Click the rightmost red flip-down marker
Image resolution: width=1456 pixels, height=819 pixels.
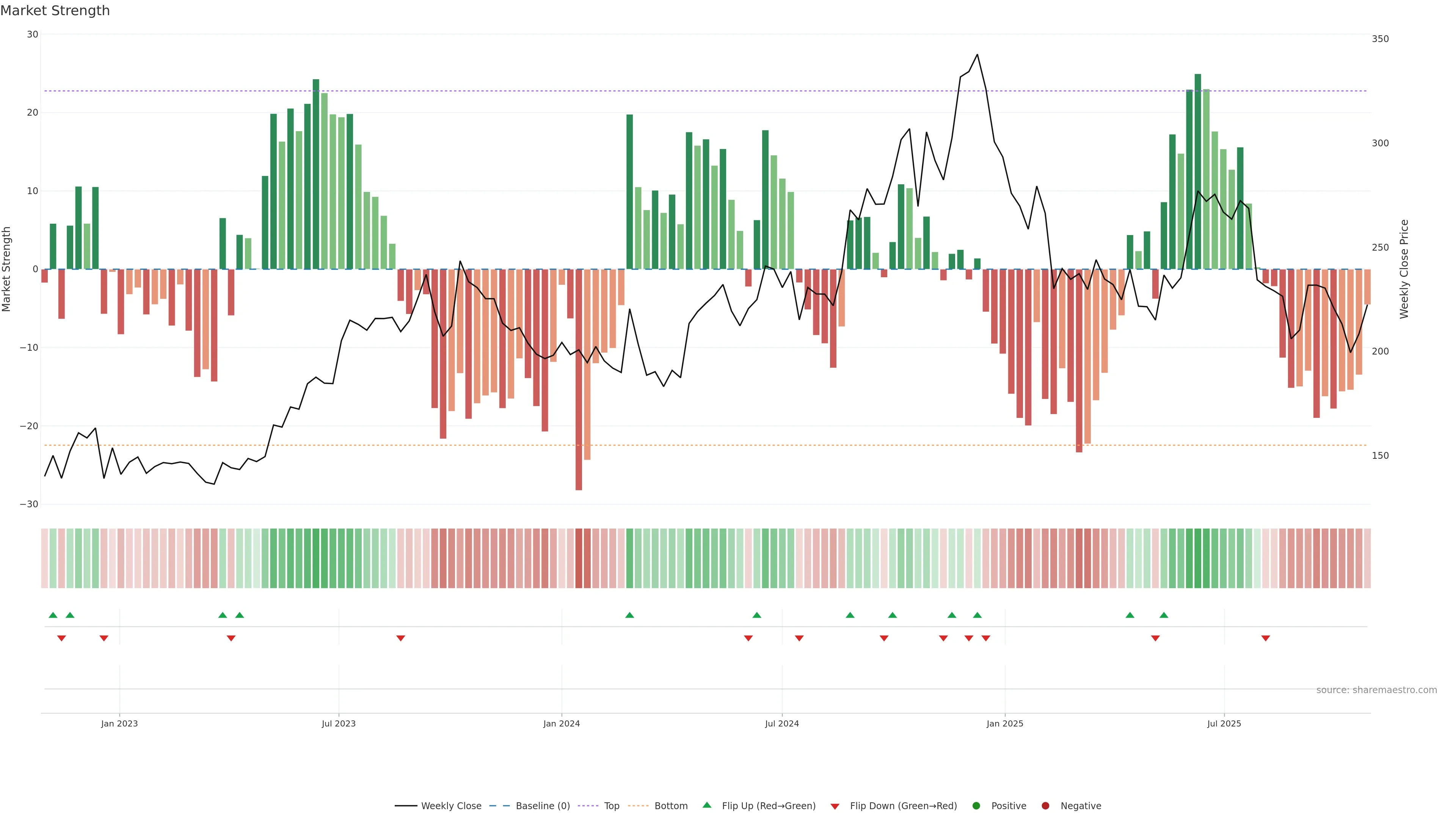[1266, 638]
